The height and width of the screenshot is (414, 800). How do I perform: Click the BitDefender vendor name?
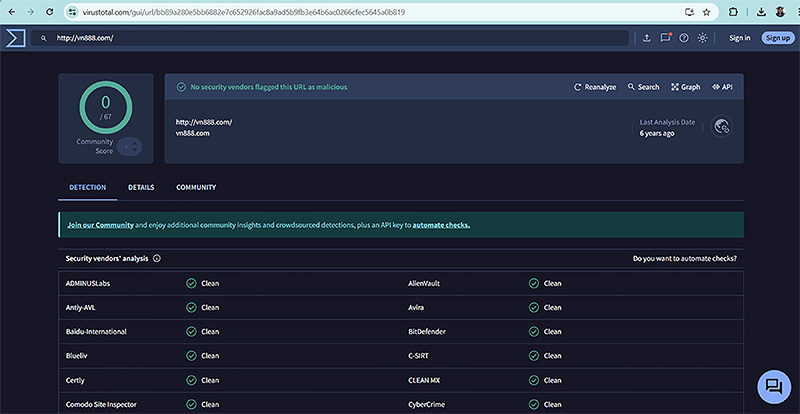tap(427, 332)
